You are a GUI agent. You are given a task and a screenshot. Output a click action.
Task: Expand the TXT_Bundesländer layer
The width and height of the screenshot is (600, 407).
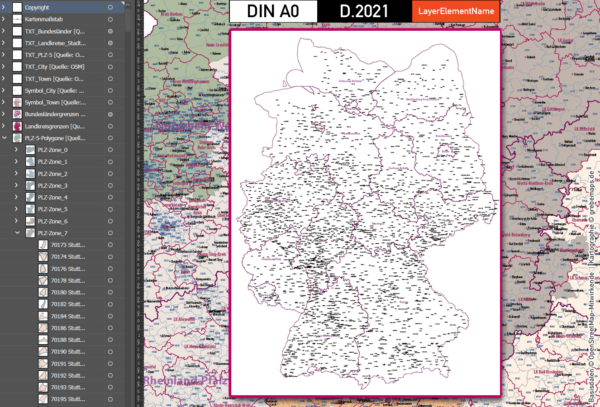[3, 31]
